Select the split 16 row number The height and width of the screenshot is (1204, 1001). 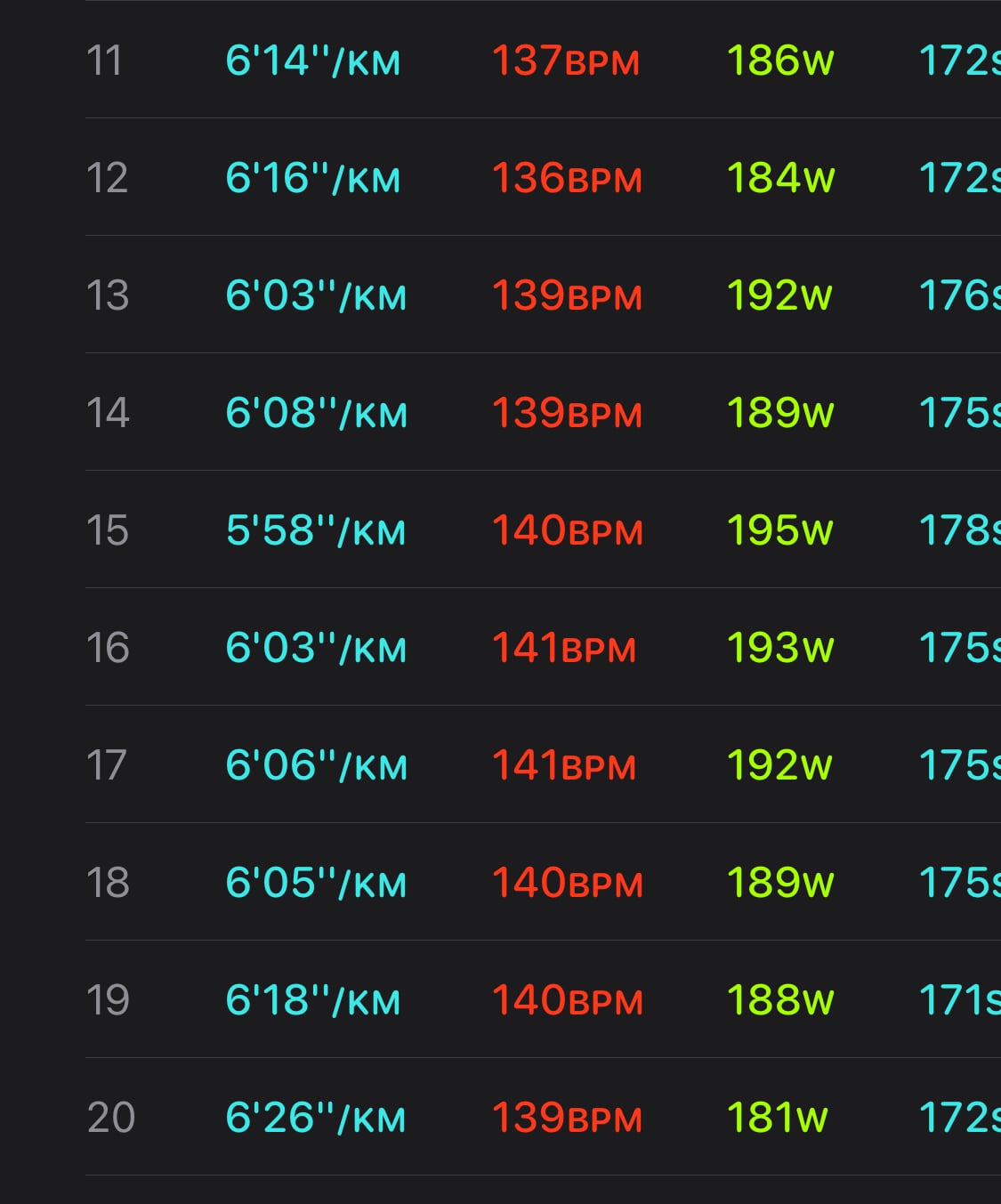click(x=108, y=649)
